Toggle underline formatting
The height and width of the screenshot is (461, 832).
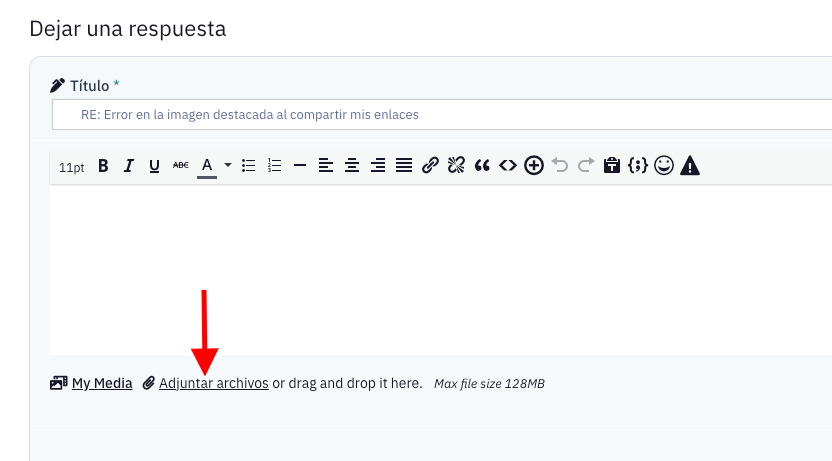154,166
